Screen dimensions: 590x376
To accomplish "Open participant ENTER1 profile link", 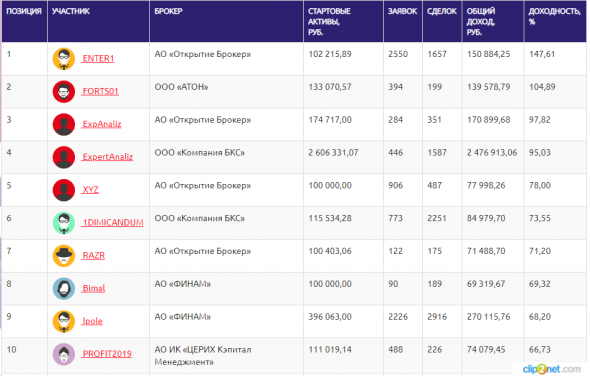I will click(x=98, y=58).
